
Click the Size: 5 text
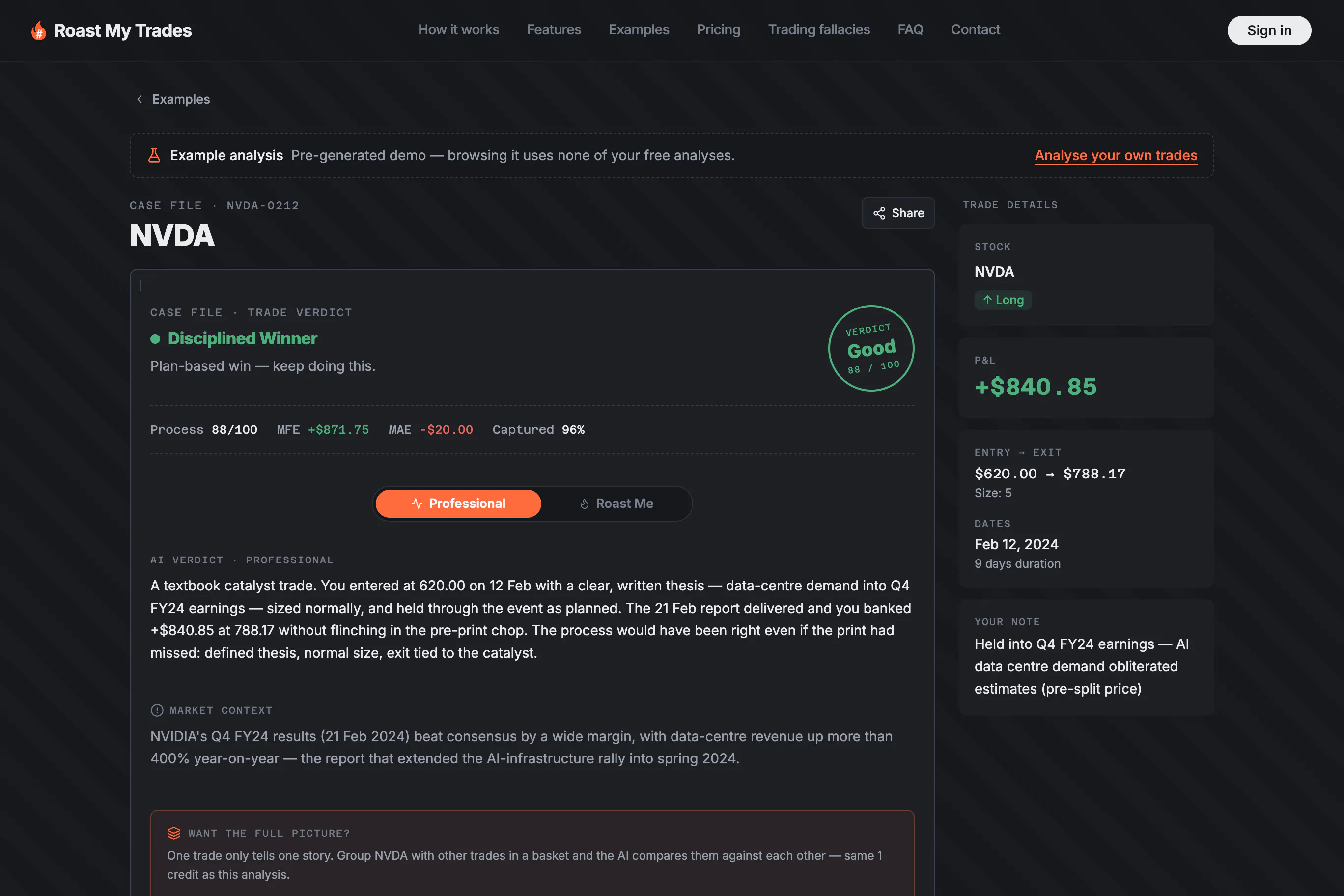(x=993, y=493)
